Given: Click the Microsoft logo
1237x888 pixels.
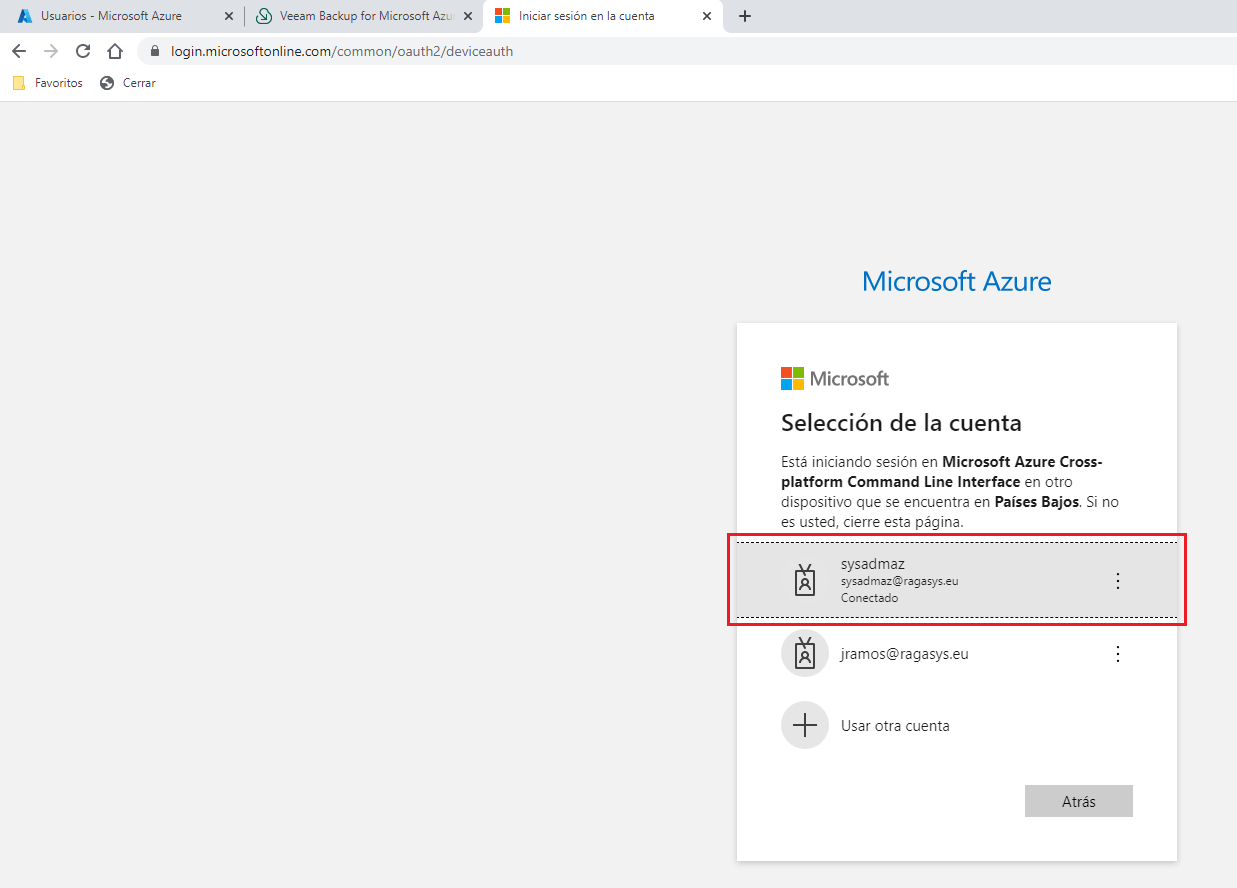Looking at the screenshot, I should pyautogui.click(x=835, y=379).
